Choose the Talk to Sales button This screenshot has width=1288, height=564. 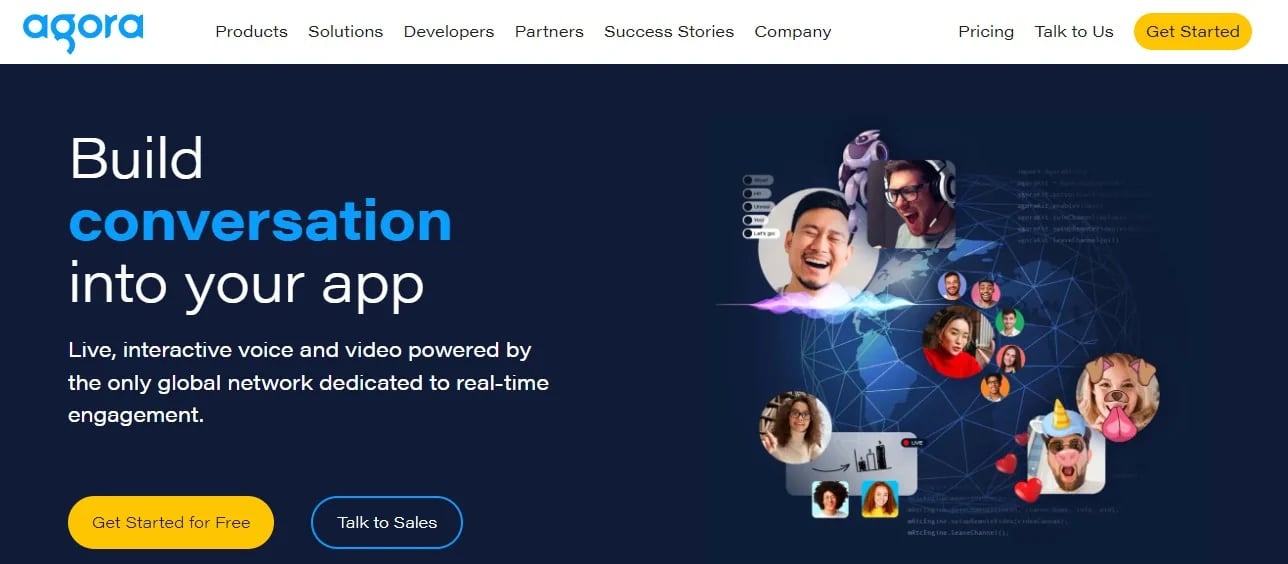click(x=387, y=522)
